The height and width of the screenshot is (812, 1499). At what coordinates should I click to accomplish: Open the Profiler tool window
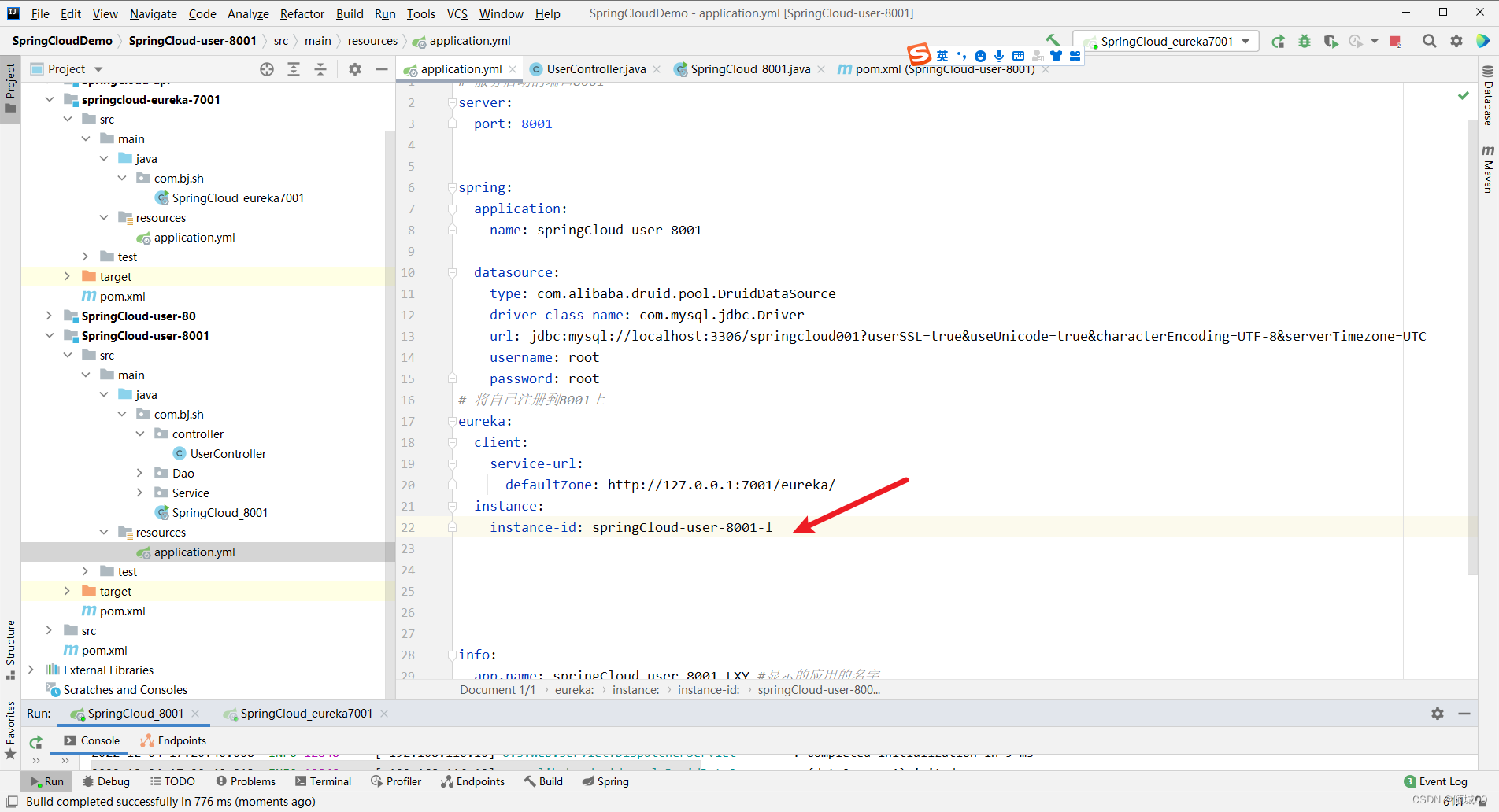coord(396,781)
